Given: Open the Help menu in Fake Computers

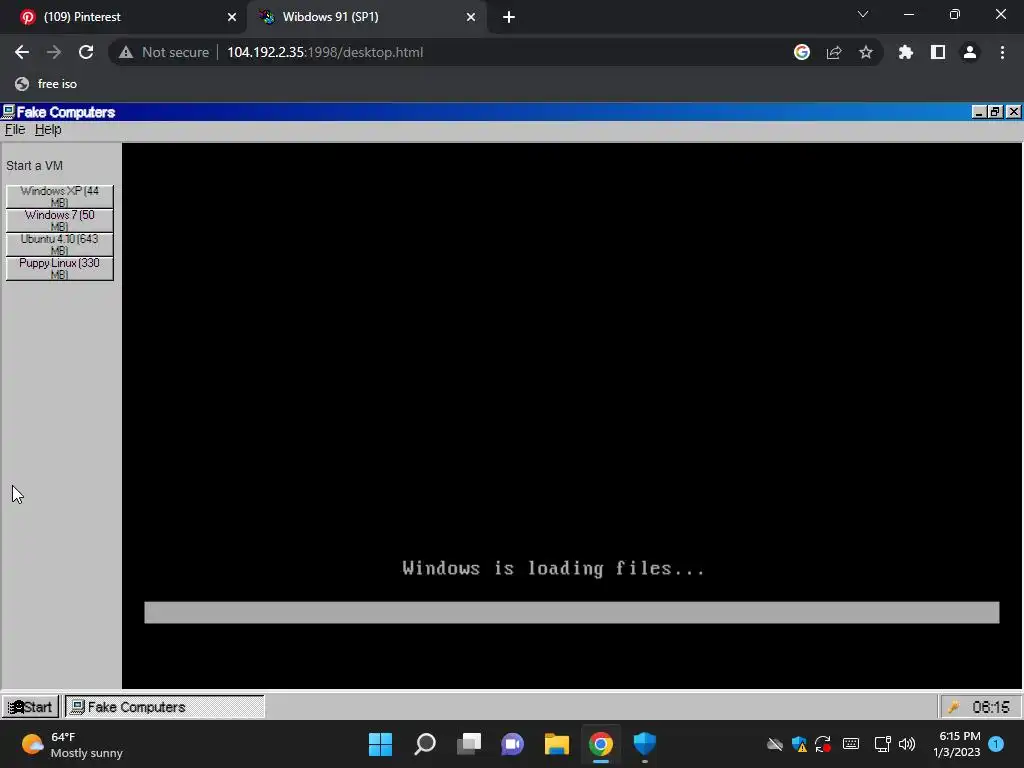Looking at the screenshot, I should (48, 129).
